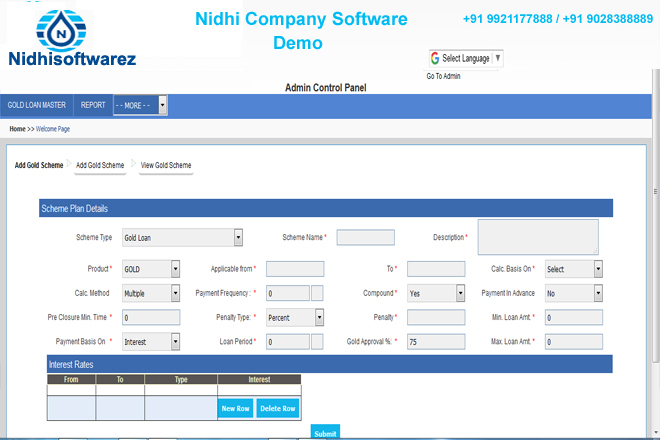Image resolution: width=660 pixels, height=440 pixels.
Task: Click the vertical page scrollbar
Action: point(656,215)
